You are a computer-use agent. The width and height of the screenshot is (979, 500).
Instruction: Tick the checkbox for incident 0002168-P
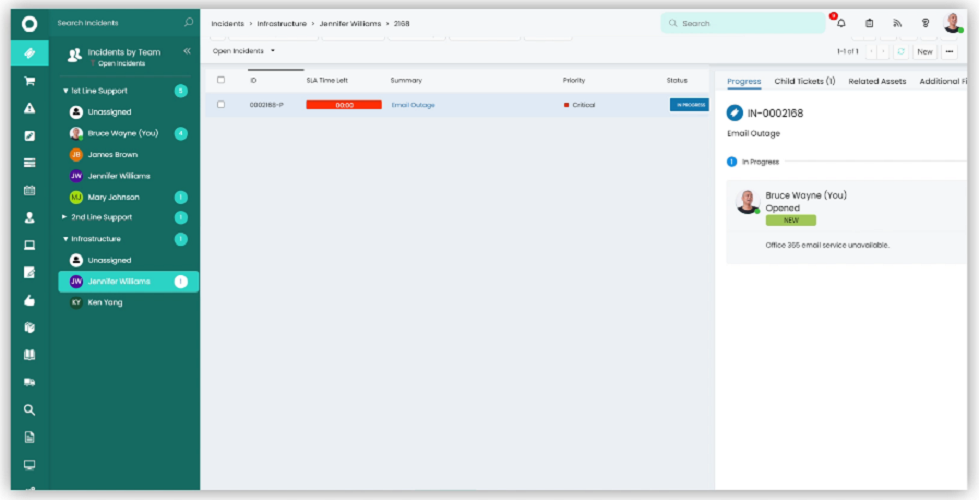pyautogui.click(x=221, y=104)
